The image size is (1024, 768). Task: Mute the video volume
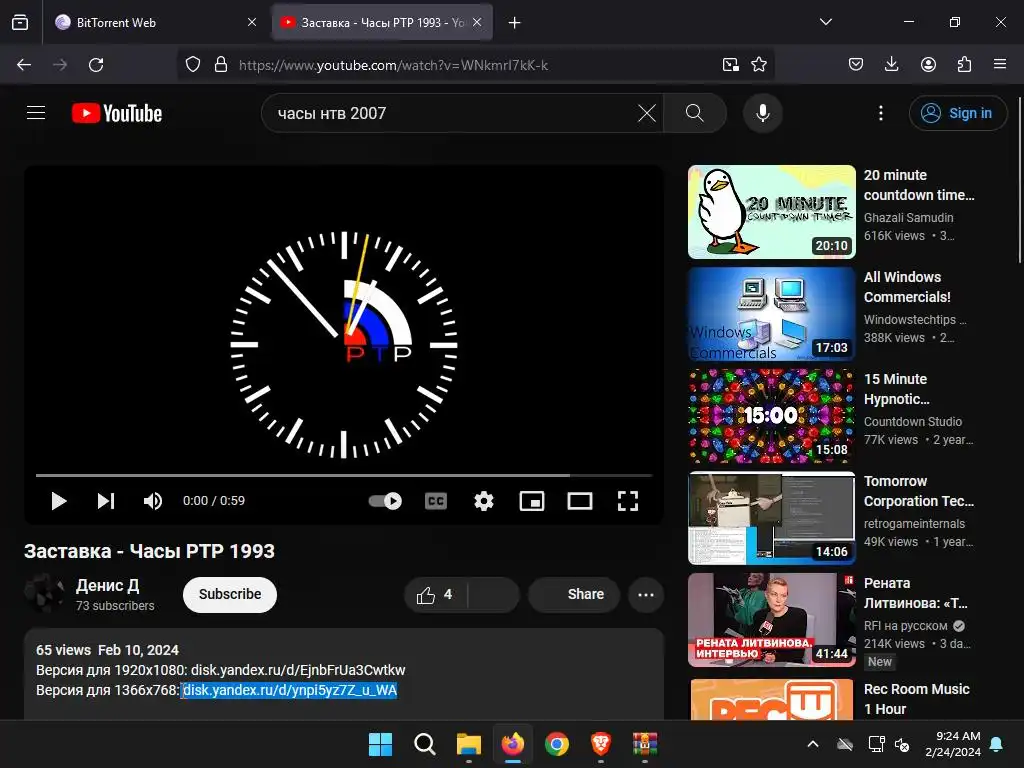pyautogui.click(x=152, y=501)
